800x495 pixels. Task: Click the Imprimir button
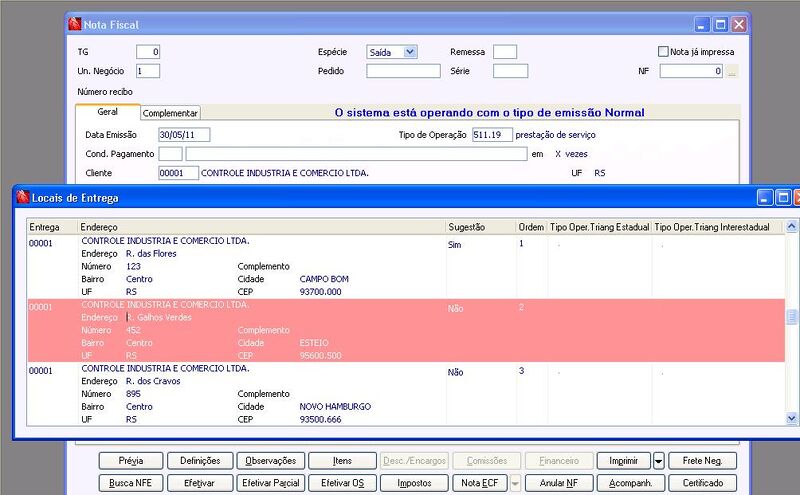pyautogui.click(x=623, y=461)
